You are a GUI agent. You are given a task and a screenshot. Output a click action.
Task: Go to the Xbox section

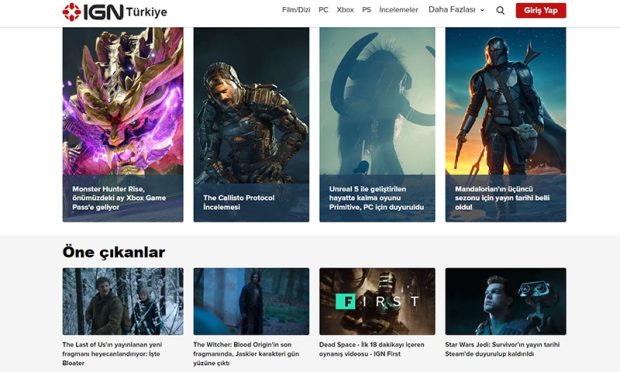point(345,10)
